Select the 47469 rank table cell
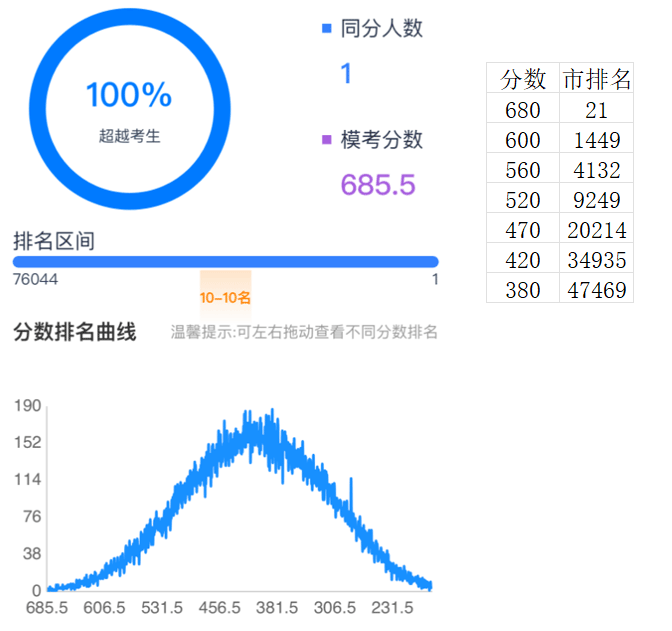The width and height of the screenshot is (672, 631). pos(597,290)
